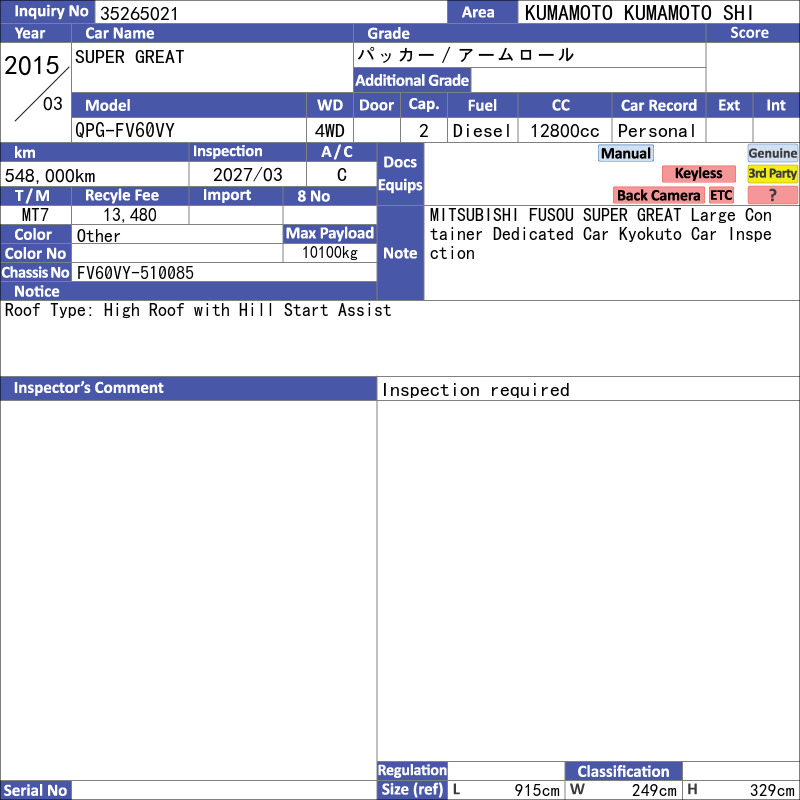Select the mileage value 548,000km

[50, 176]
